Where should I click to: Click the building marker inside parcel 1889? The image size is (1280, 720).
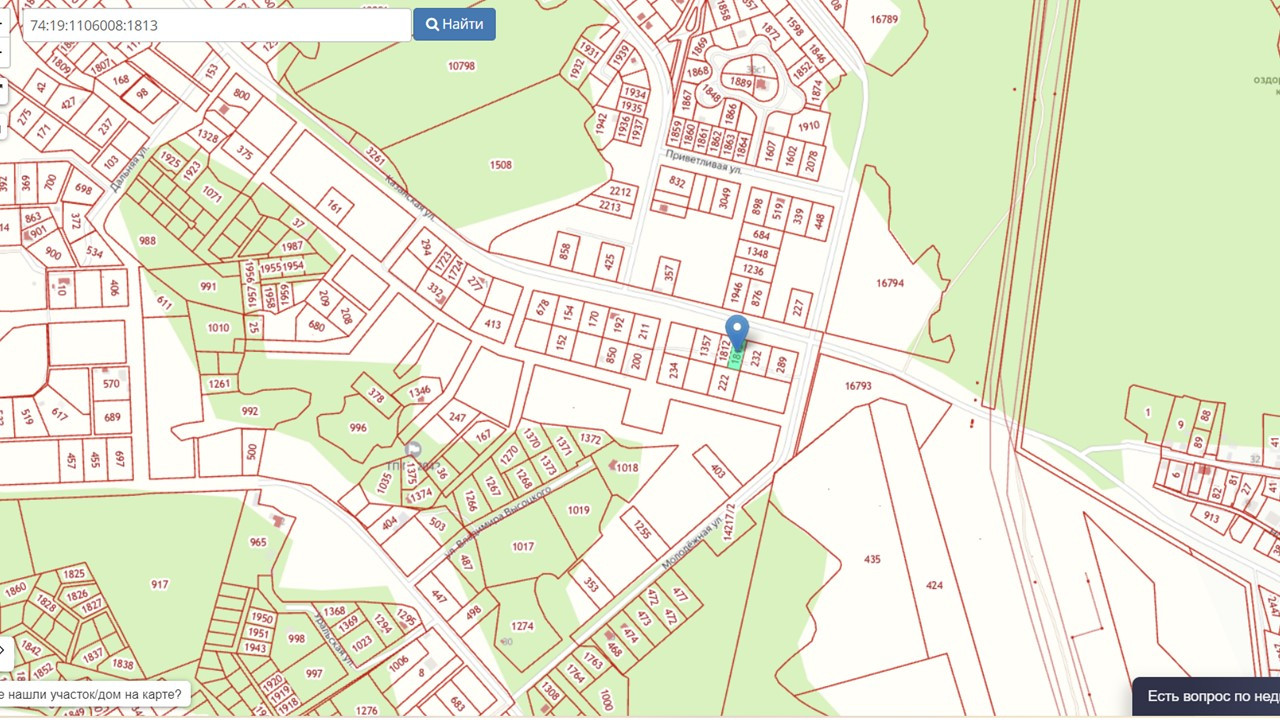[x=764, y=85]
